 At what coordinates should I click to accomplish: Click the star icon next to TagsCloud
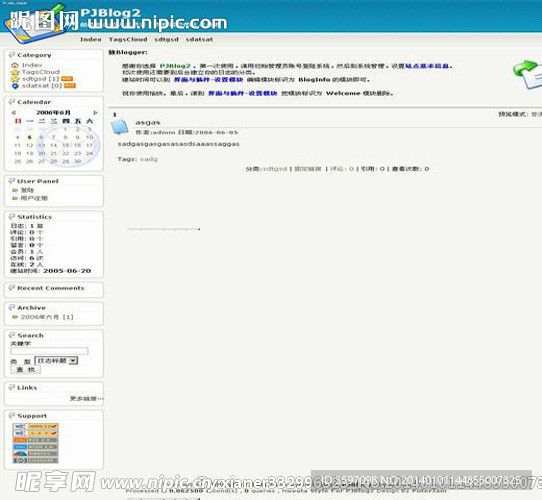(x=15, y=72)
